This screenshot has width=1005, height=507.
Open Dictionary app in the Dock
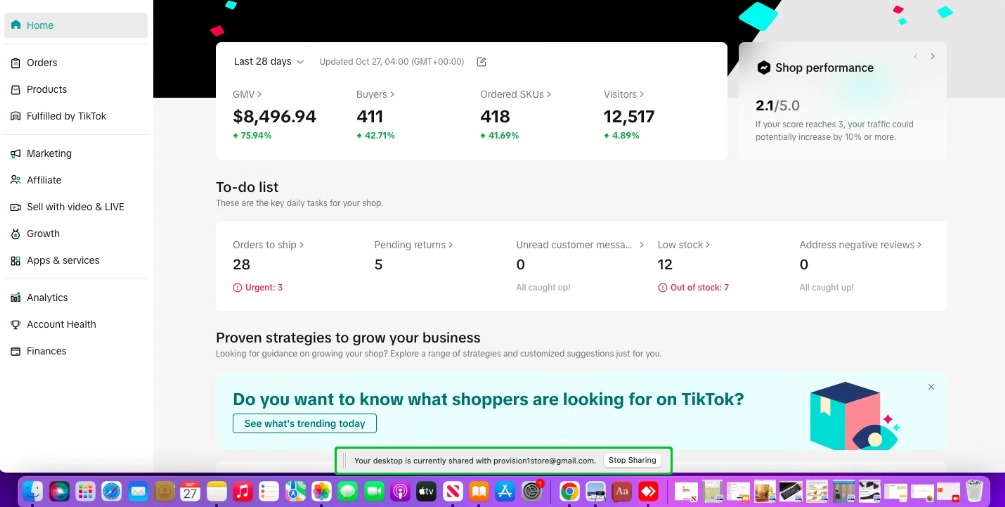click(622, 492)
